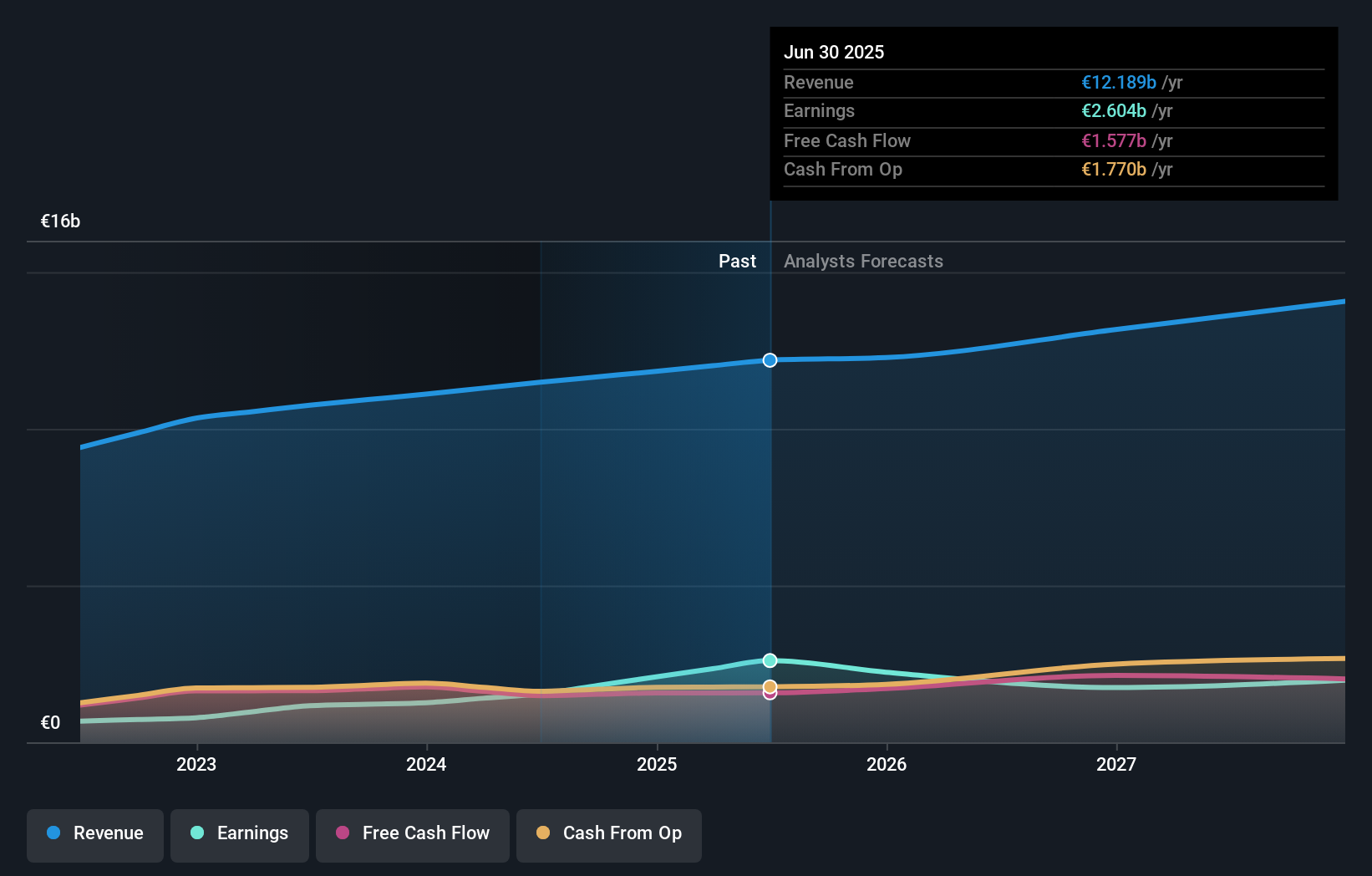The image size is (1372, 876).
Task: Click the vertical forecast divider line
Action: 770,502
